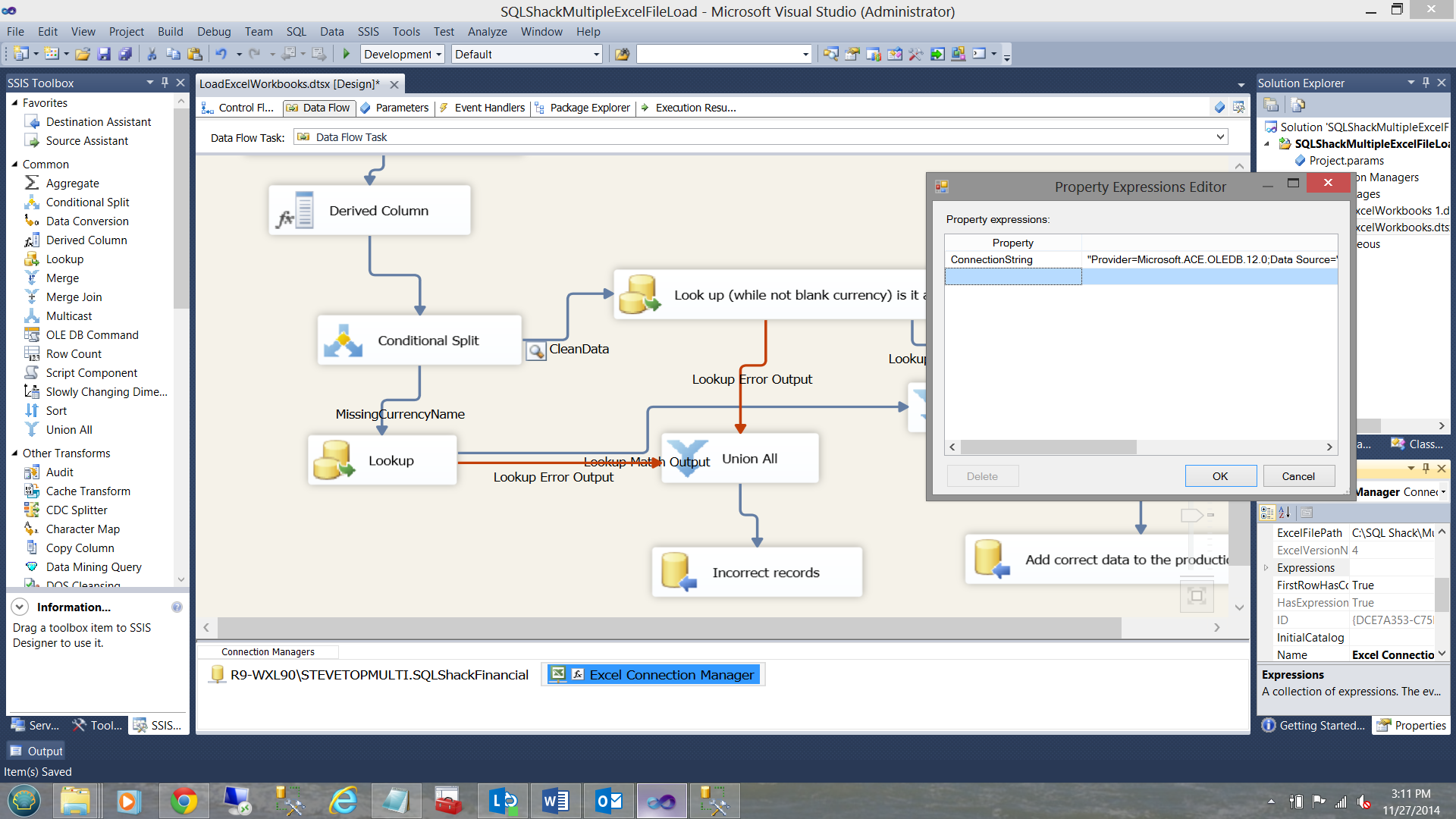This screenshot has width=1456, height=819.
Task: Select the Conditional Split component icon
Action: coord(343,340)
